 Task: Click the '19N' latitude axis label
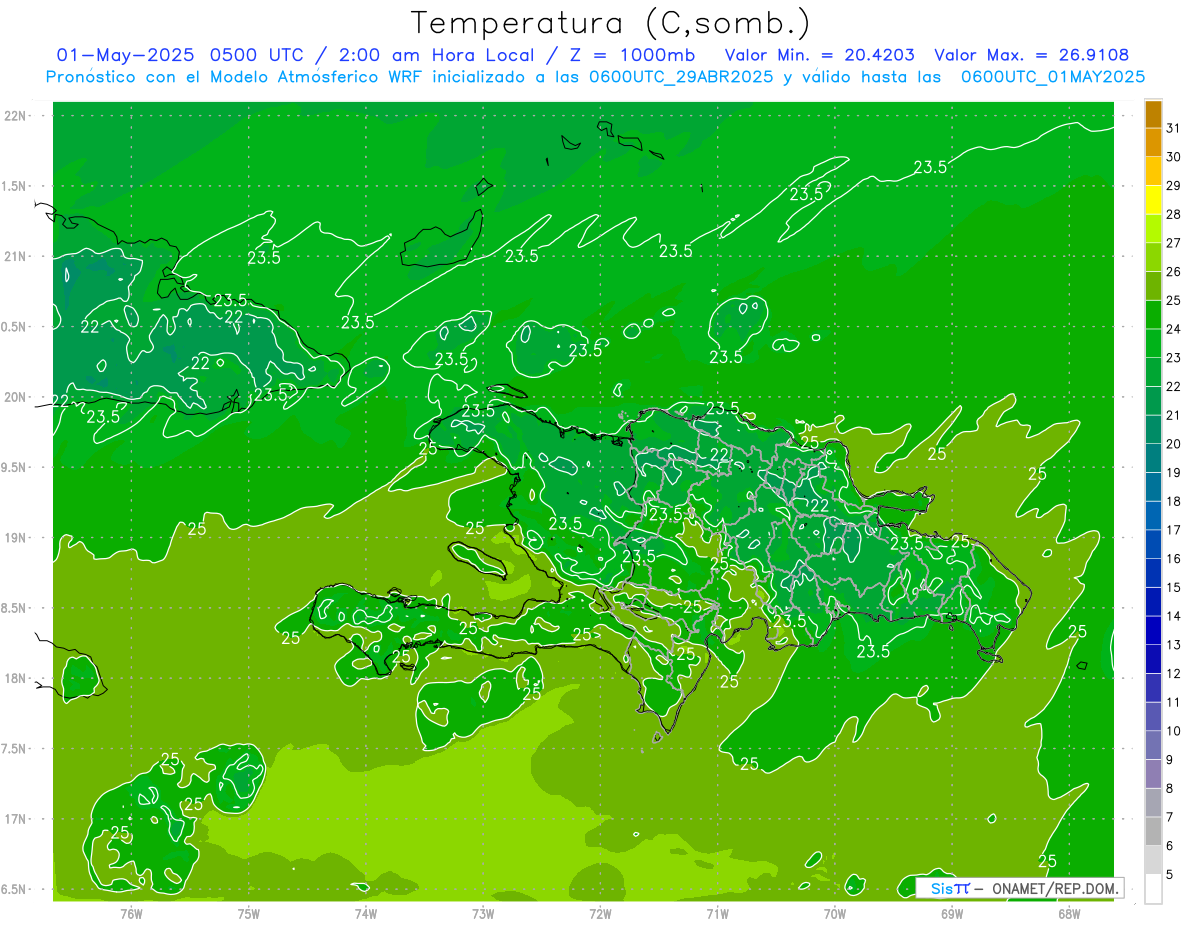[16, 538]
